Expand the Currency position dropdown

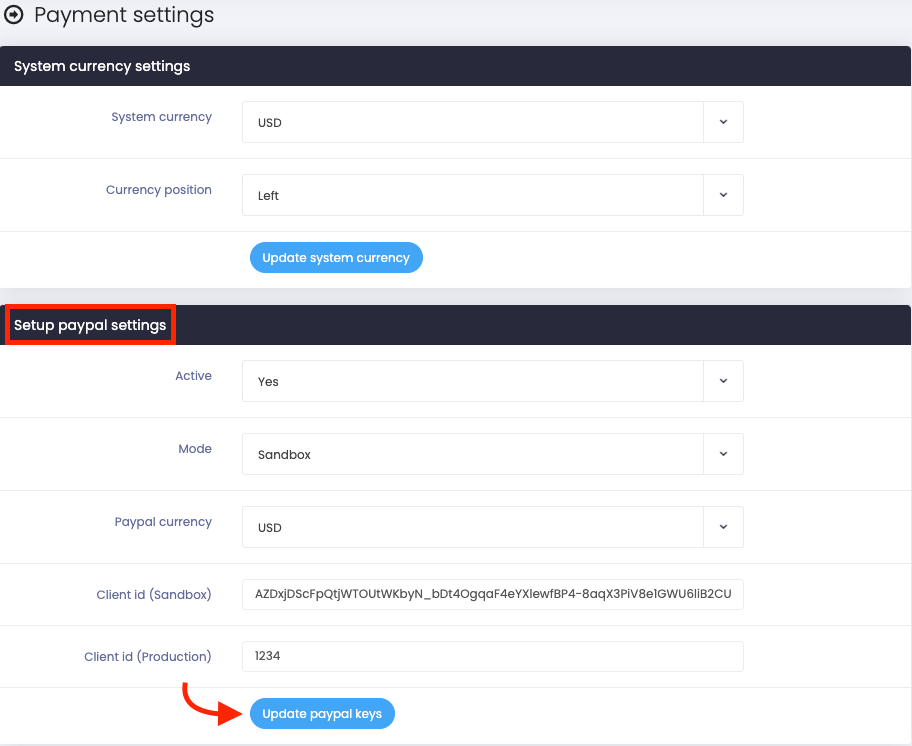[x=493, y=195]
